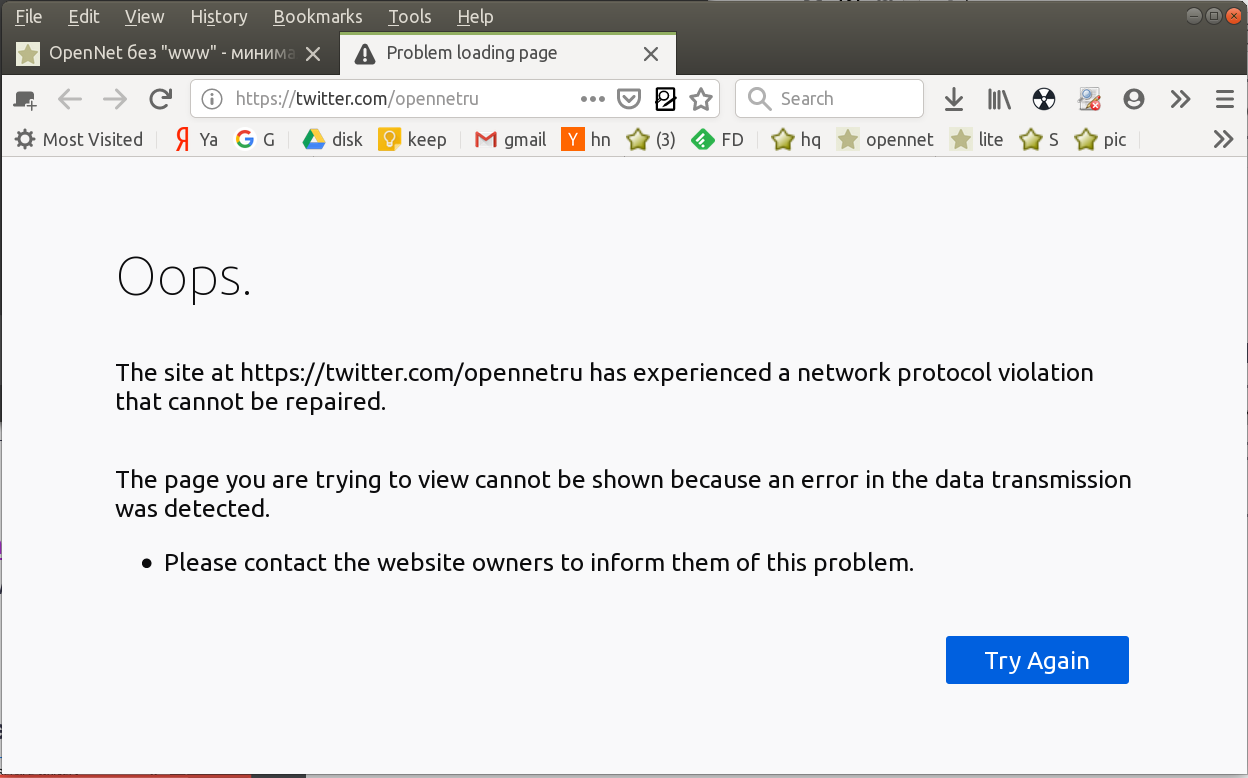1248x778 pixels.
Task: Open the gmail bookmark
Action: (511, 140)
